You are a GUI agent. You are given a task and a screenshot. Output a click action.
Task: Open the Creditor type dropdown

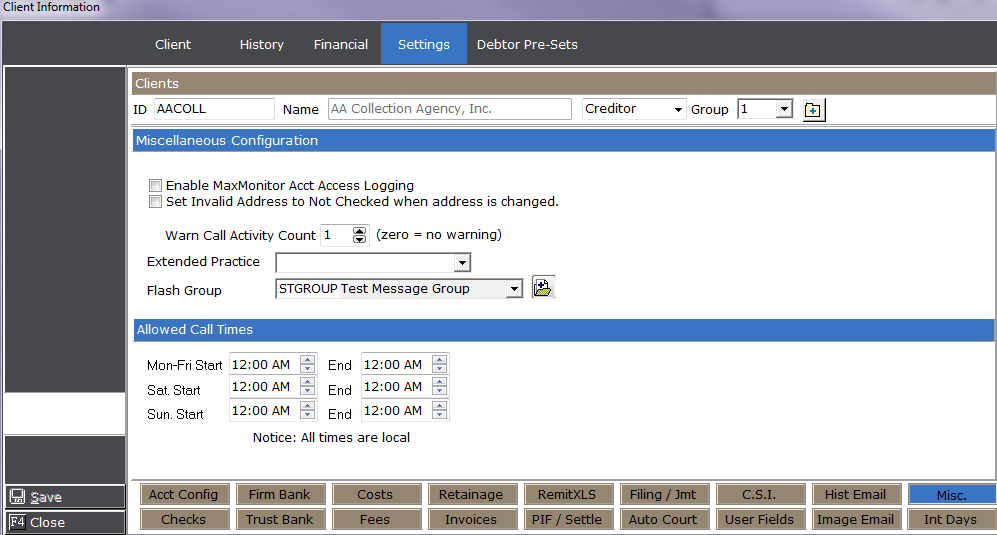click(679, 110)
